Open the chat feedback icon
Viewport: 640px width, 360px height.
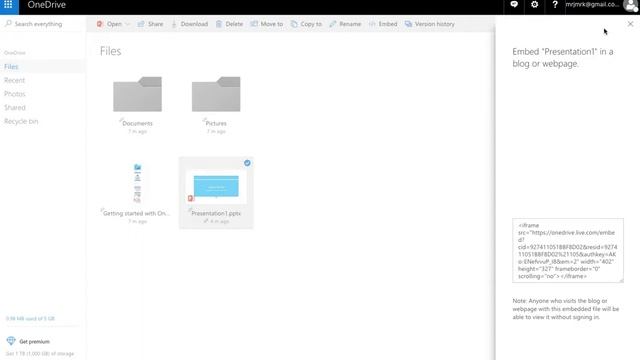(x=514, y=5)
